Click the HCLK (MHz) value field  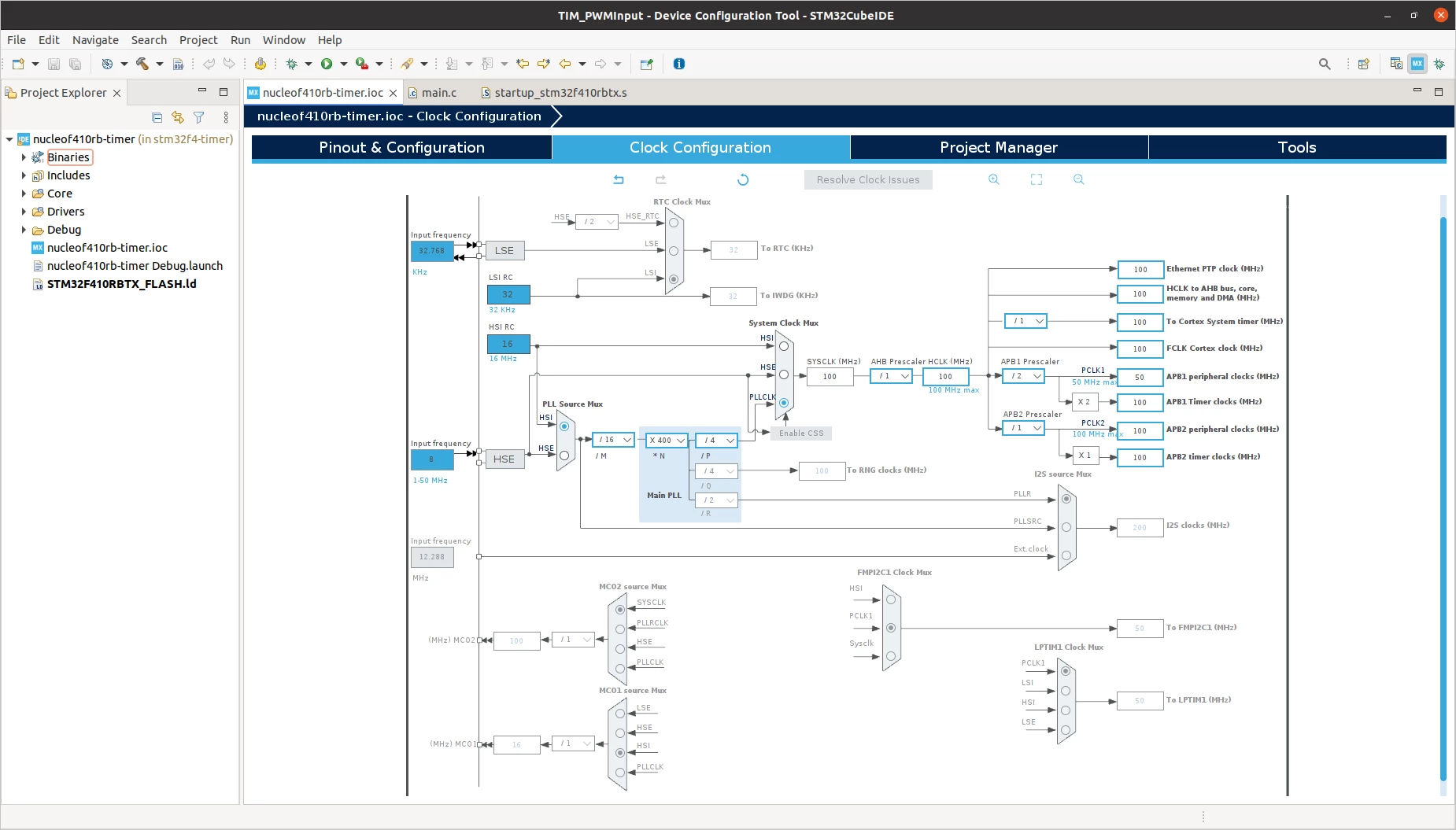click(945, 376)
